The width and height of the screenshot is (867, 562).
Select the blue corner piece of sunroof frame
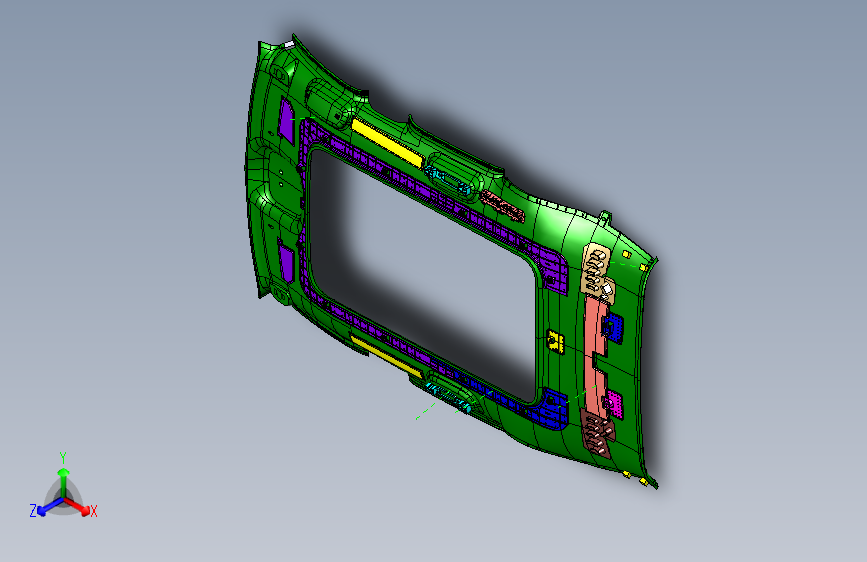pos(552,409)
